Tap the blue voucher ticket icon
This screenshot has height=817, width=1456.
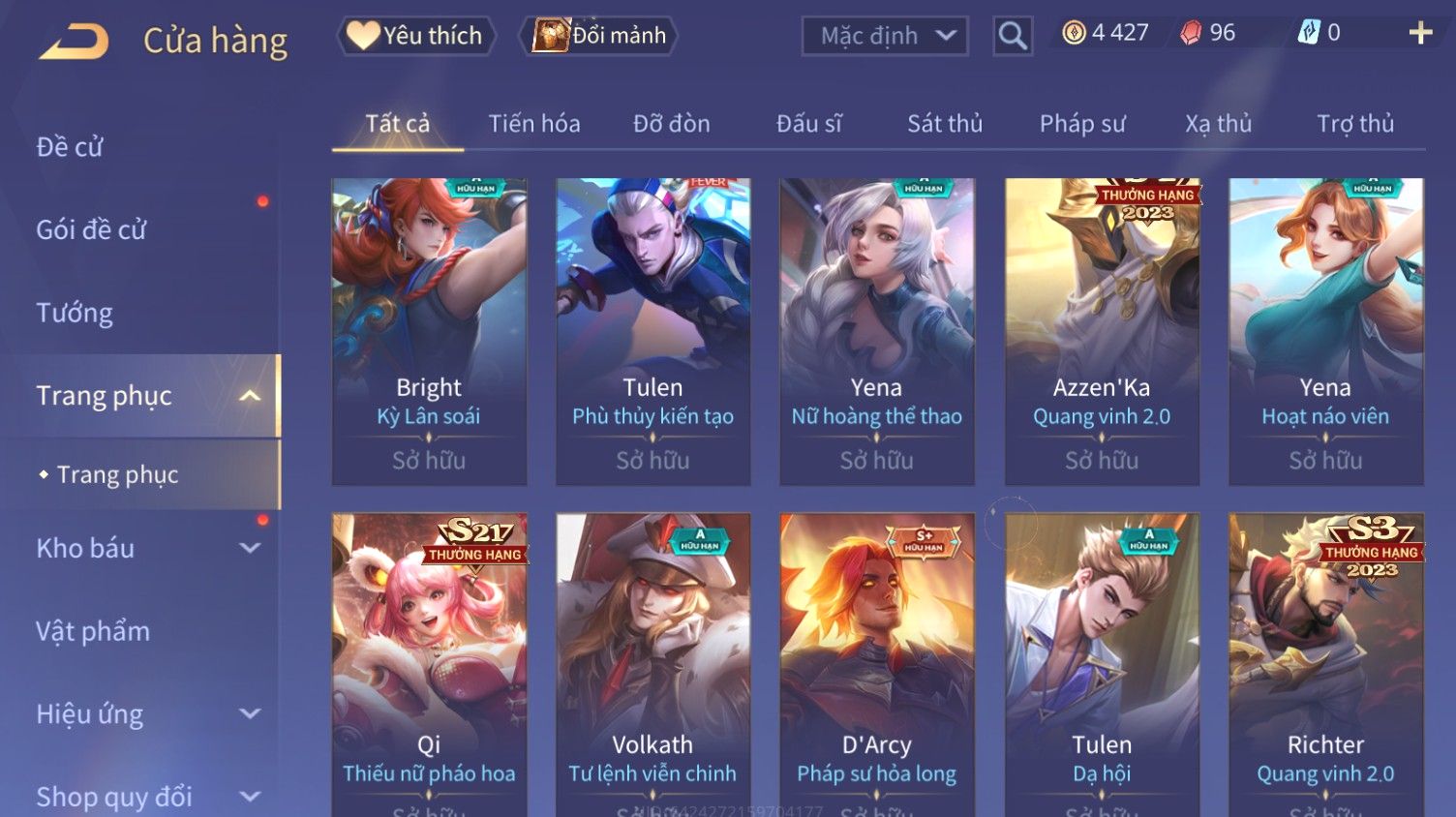[1308, 33]
